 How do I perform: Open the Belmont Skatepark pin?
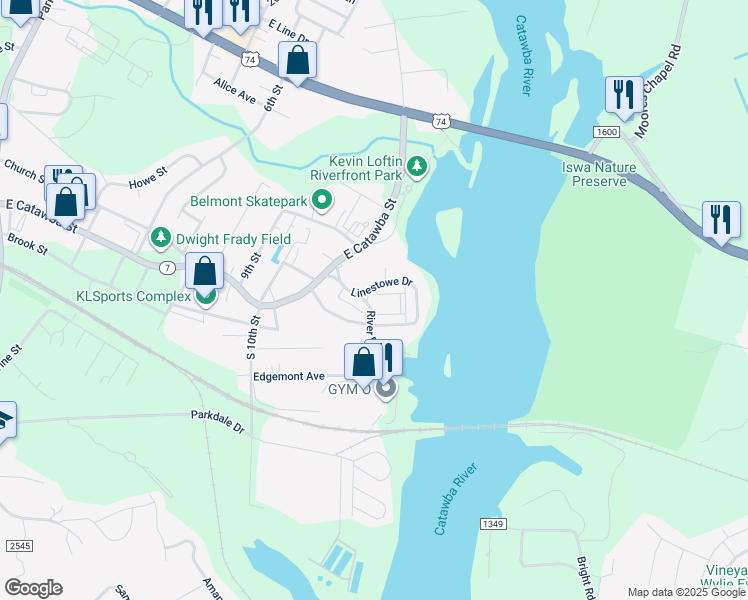click(322, 199)
